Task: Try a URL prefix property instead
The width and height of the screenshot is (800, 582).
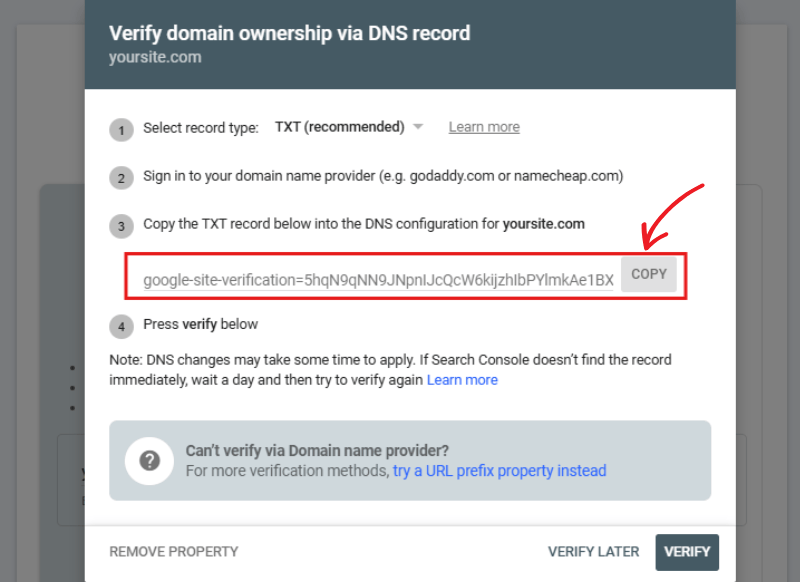Action: [499, 471]
